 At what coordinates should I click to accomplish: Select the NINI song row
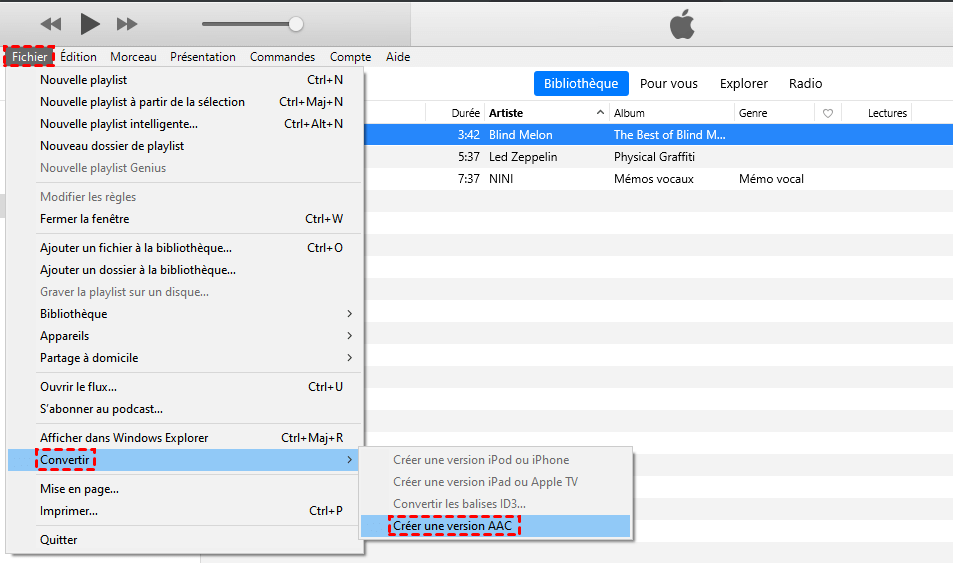pos(658,179)
